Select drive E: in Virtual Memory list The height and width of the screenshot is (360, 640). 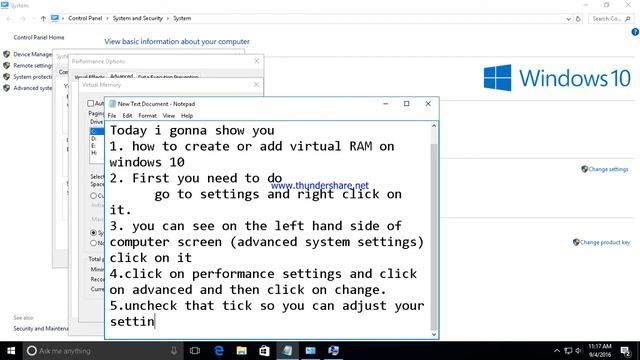pos(97,146)
